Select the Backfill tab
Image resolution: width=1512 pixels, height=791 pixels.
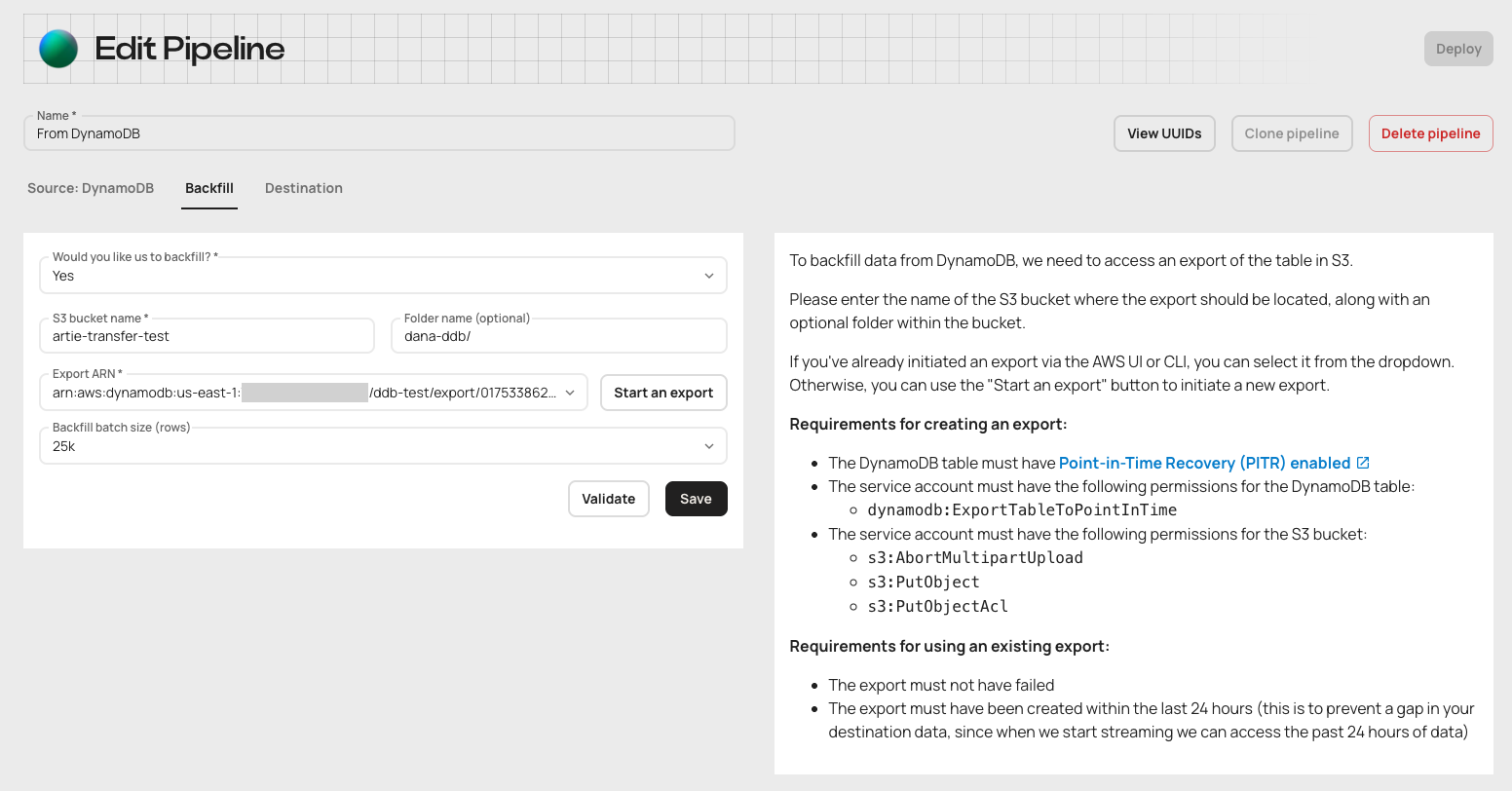click(x=209, y=188)
